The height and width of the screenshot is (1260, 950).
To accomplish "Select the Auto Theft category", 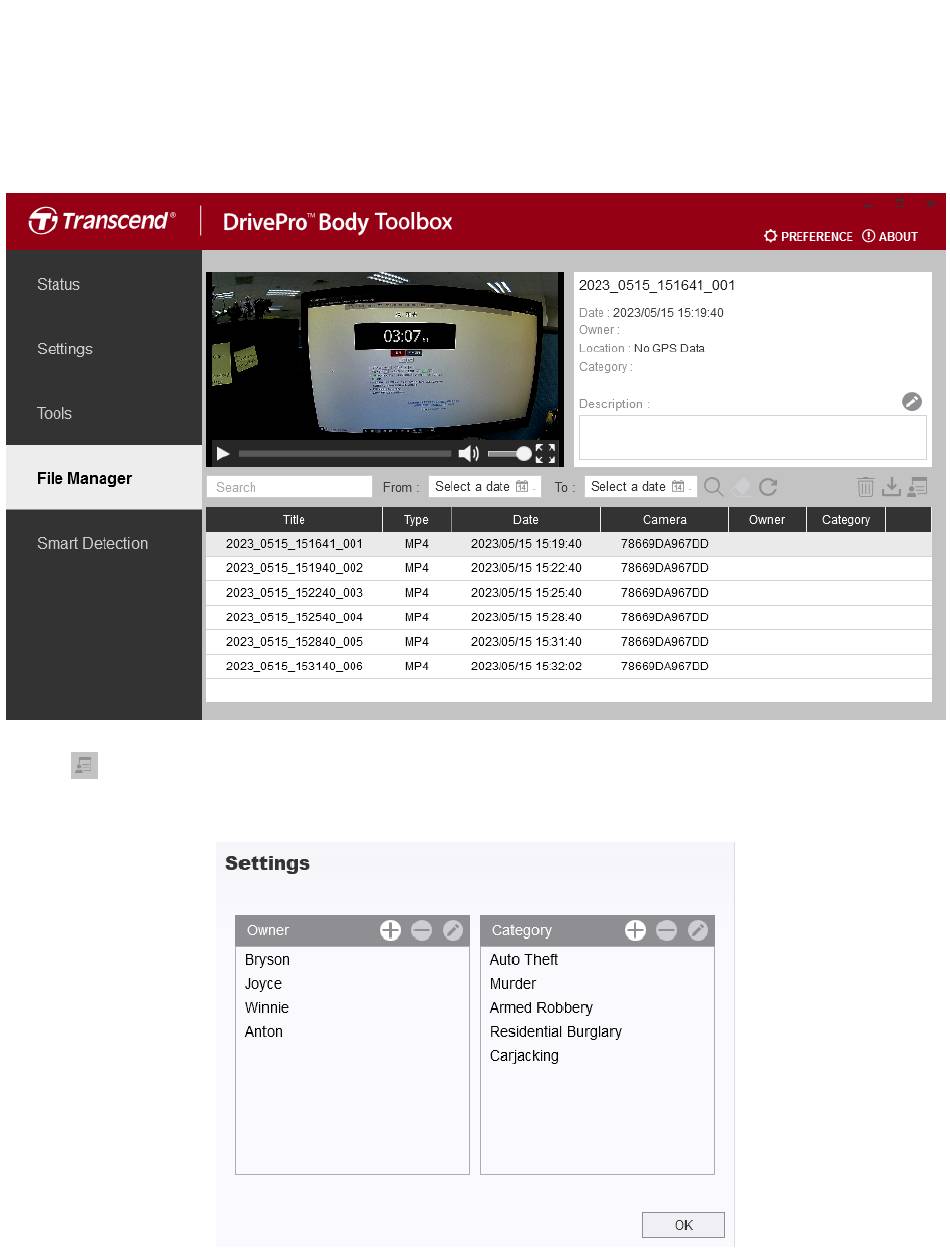I will pos(524,960).
